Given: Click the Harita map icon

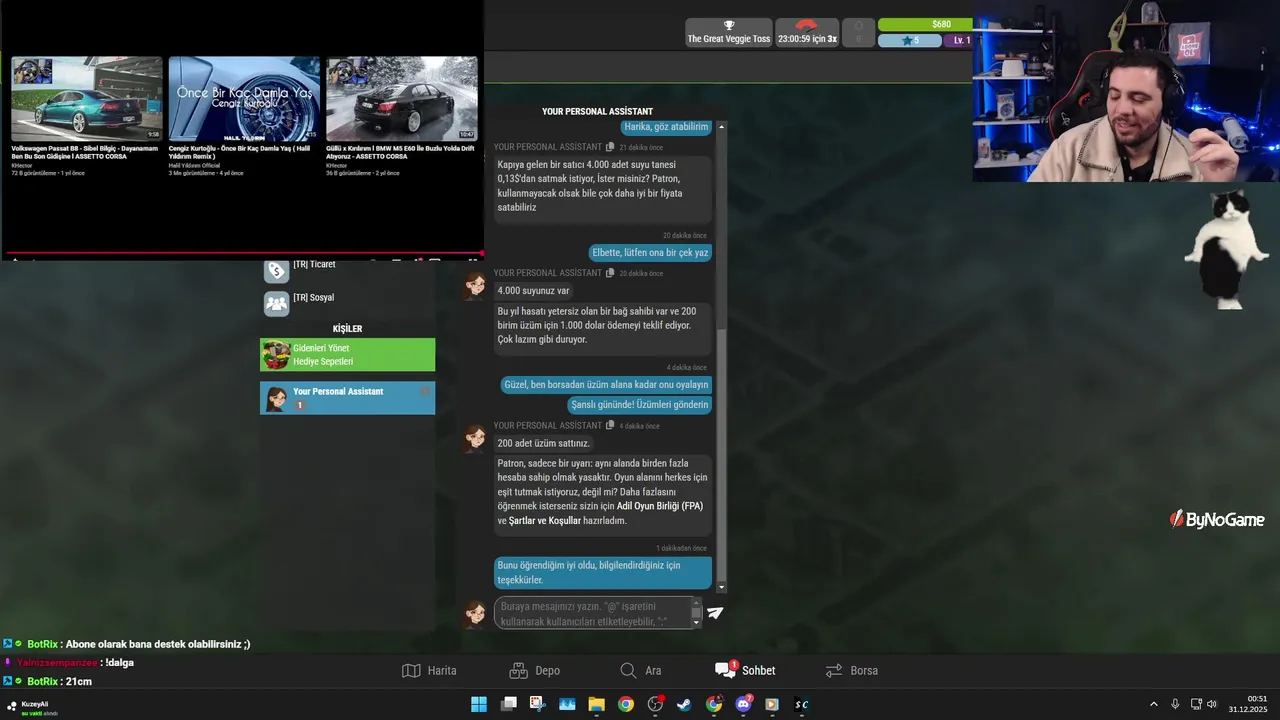Looking at the screenshot, I should click(411, 671).
